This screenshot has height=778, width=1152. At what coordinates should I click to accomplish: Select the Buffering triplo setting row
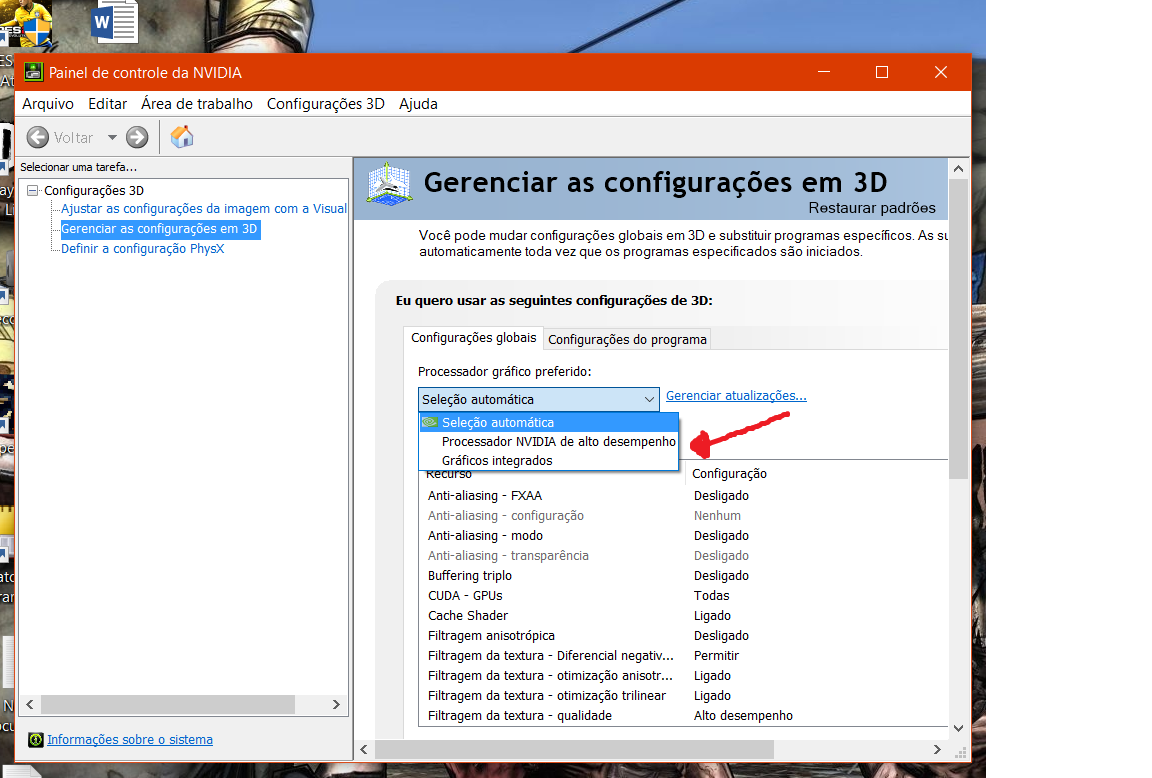tap(683, 576)
